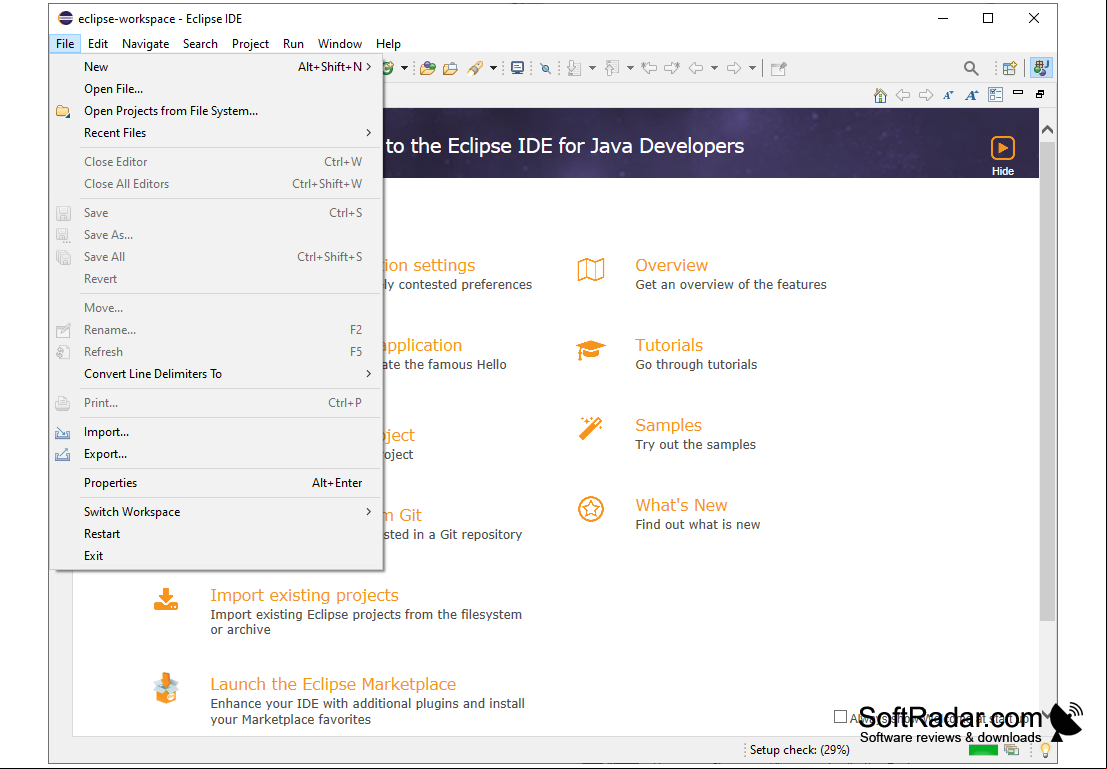Open the Overview link
Viewport: 1107px width, 769px height.
point(671,266)
